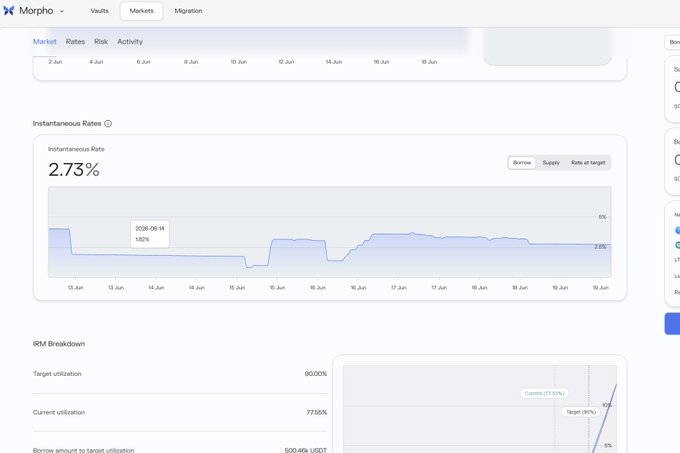Open the Vaults page

pyautogui.click(x=99, y=11)
